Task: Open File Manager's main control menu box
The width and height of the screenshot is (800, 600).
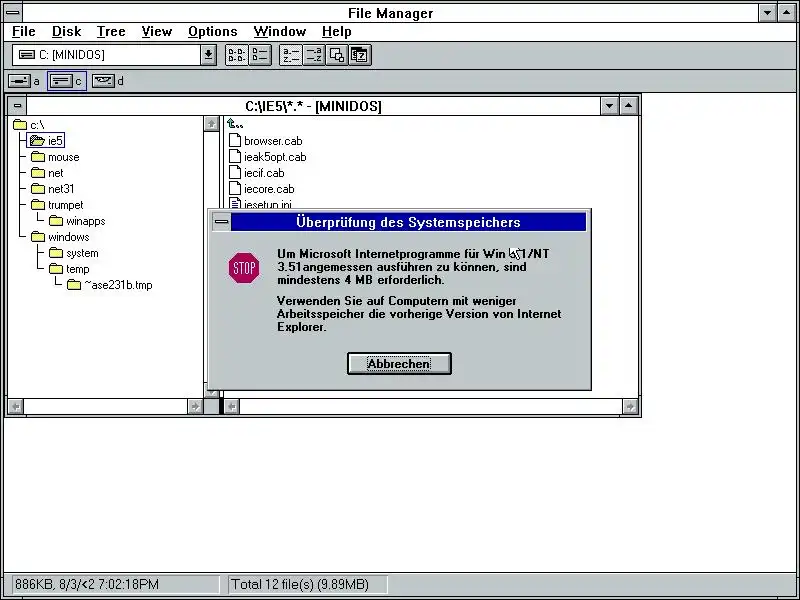Action: click(x=13, y=12)
